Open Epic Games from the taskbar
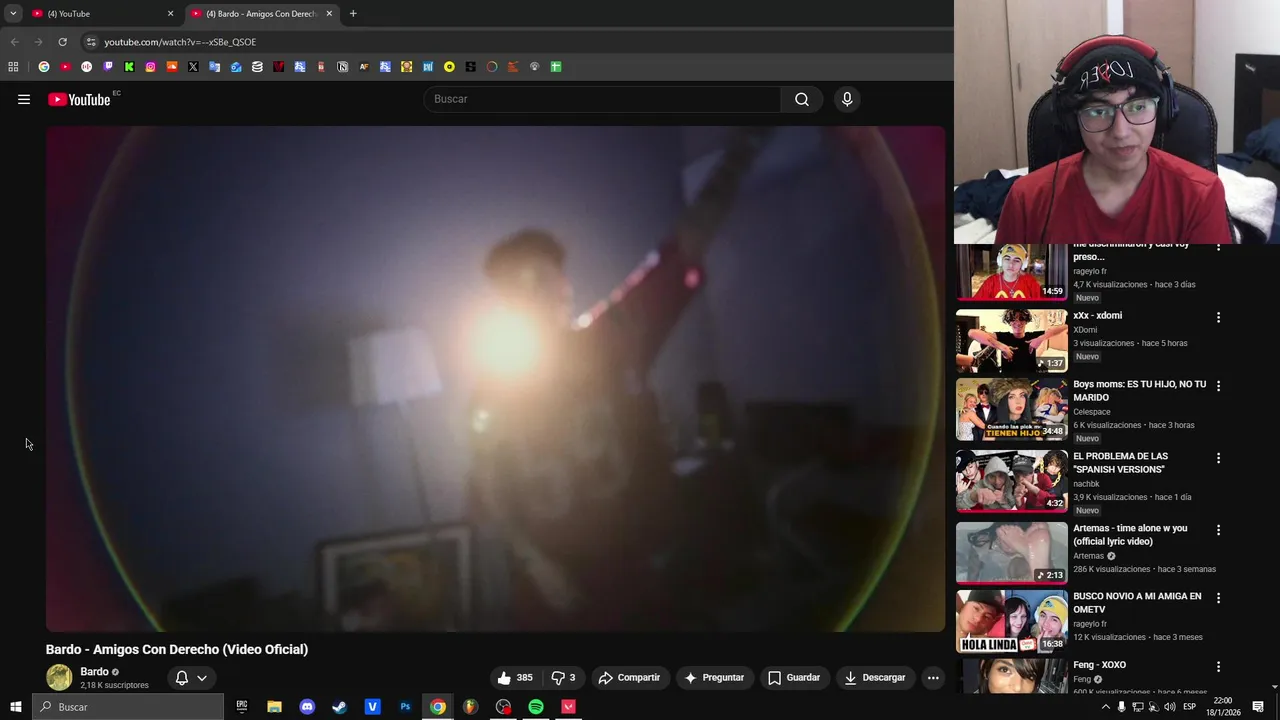Screen dimensions: 1280x720 [242, 707]
